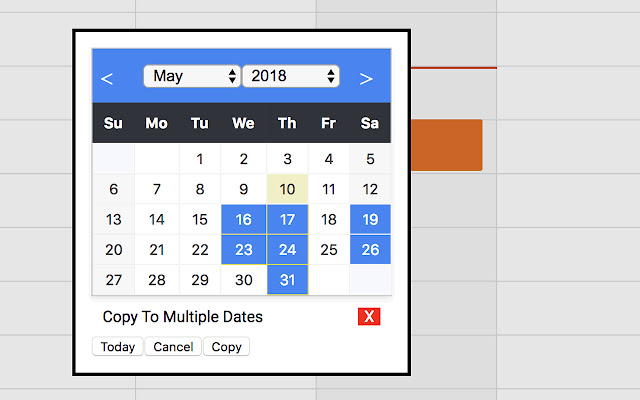Deselect highlighted date 16
This screenshot has height=400, width=640.
point(243,220)
